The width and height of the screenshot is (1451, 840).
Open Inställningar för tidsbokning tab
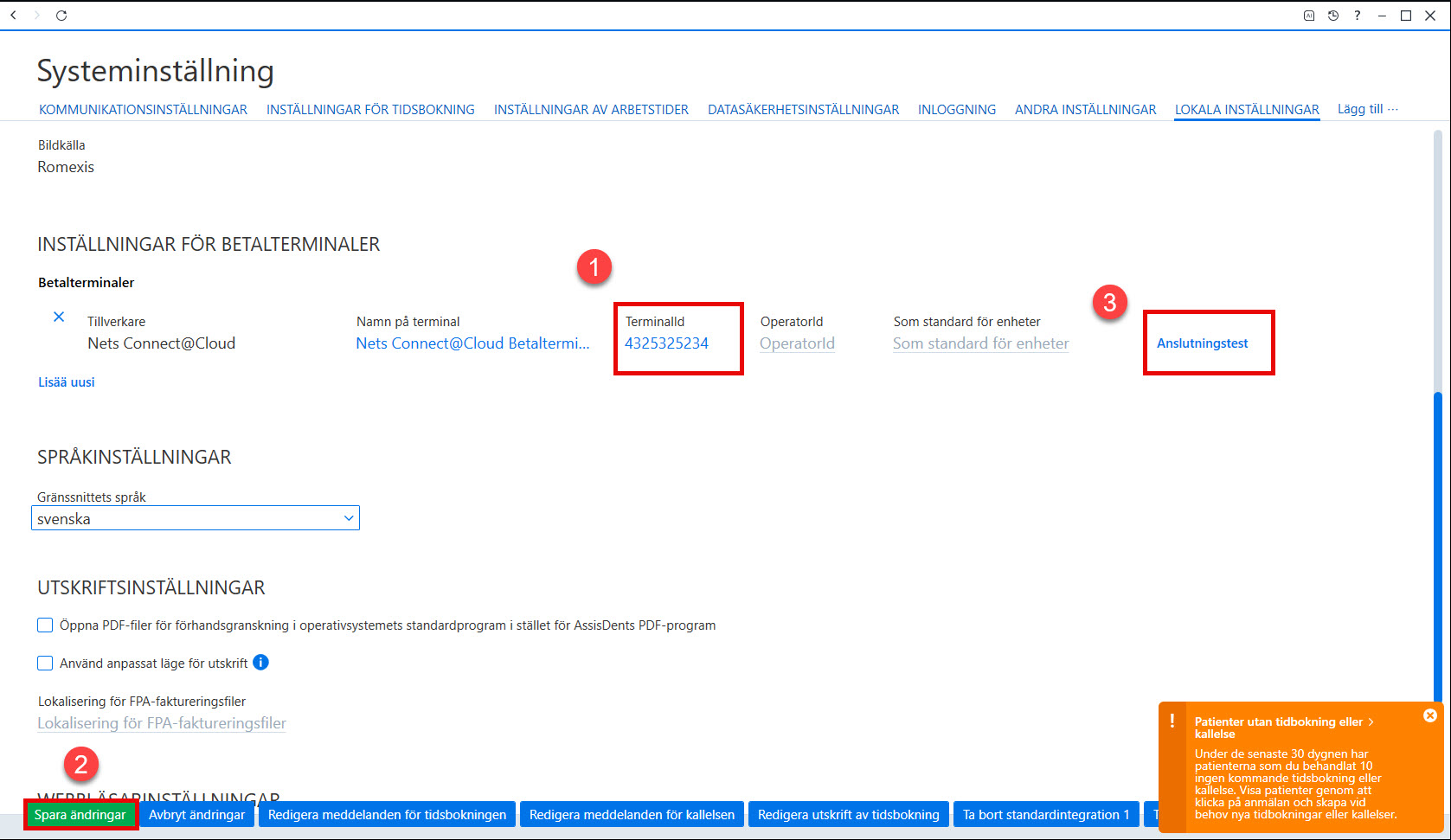point(370,110)
